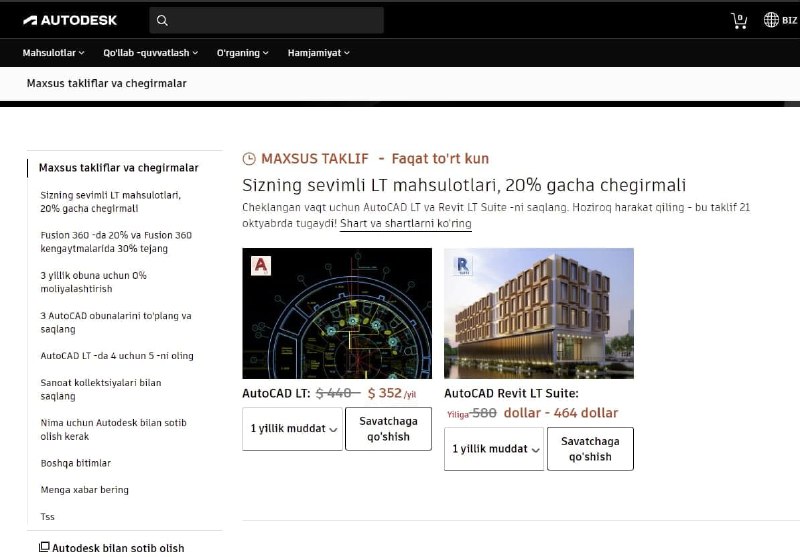Add Revit LT Suite with Savatchaga qo'shish
This screenshot has height=557, width=800.
pos(590,449)
